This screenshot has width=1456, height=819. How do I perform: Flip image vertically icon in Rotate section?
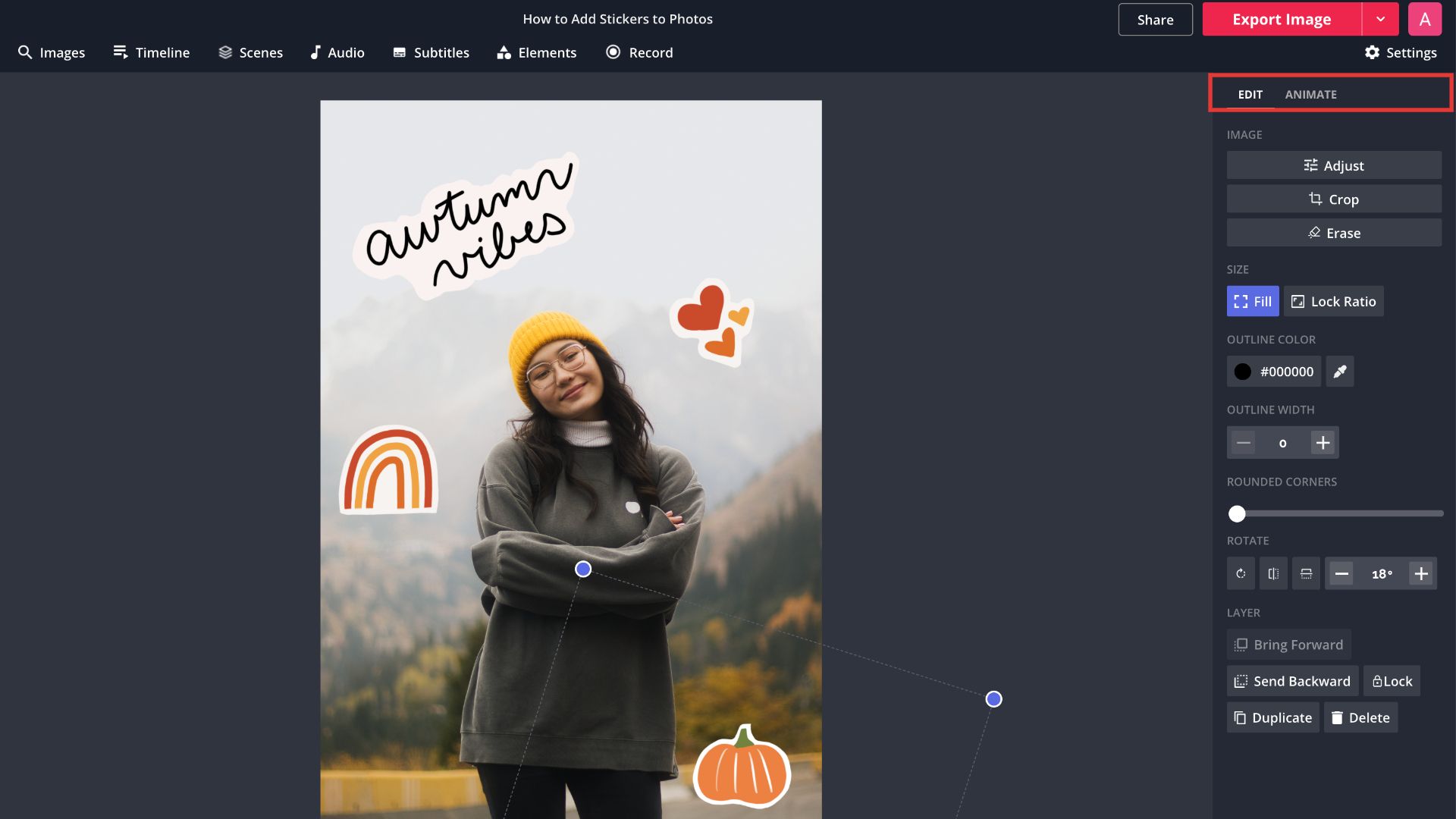pos(1306,574)
